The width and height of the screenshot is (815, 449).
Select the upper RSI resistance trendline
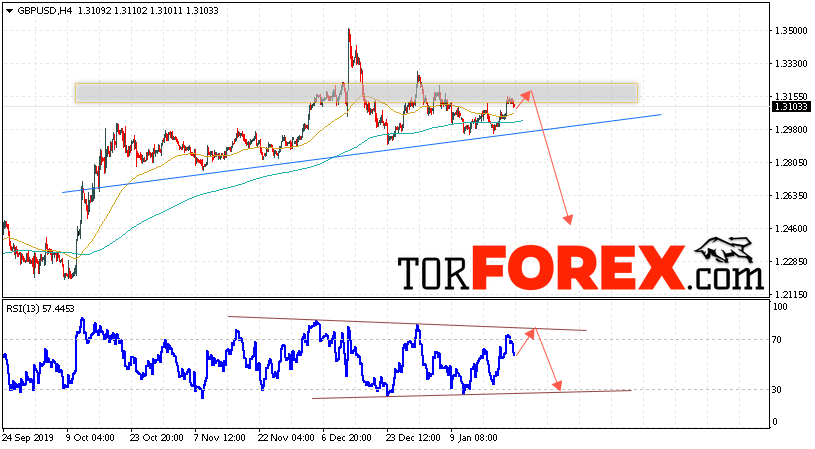(x=407, y=323)
